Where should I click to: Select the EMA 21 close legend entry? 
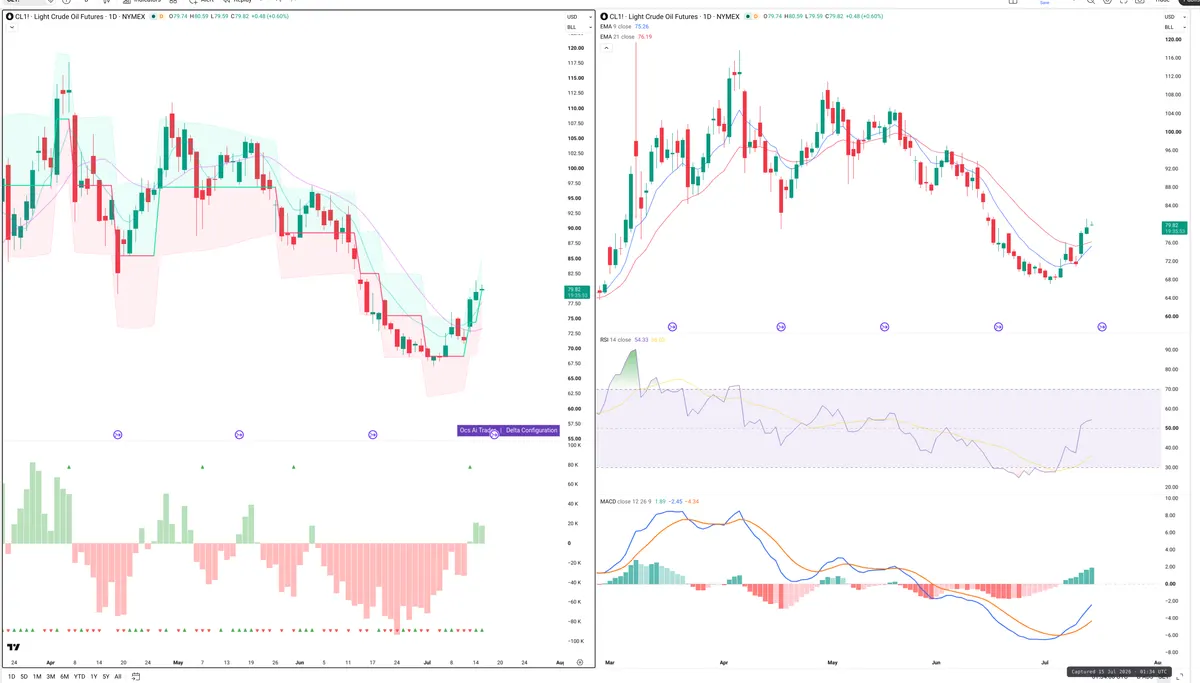coord(617,37)
